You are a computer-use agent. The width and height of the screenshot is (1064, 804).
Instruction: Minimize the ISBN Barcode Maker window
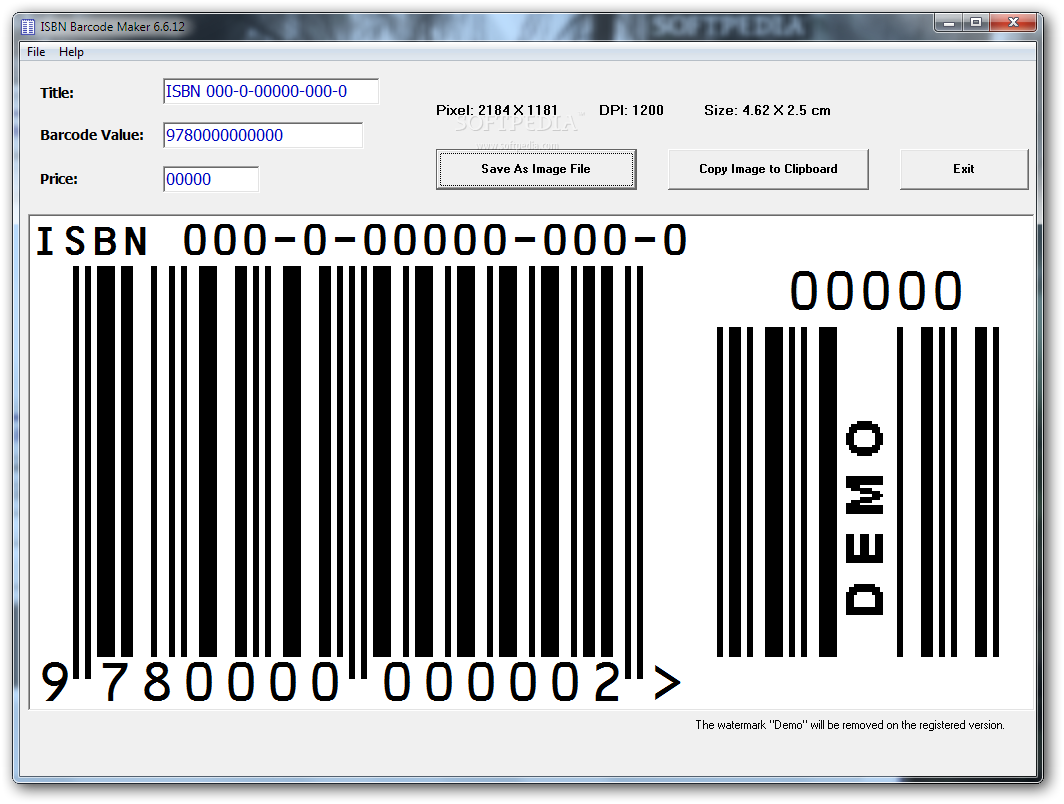[949, 23]
